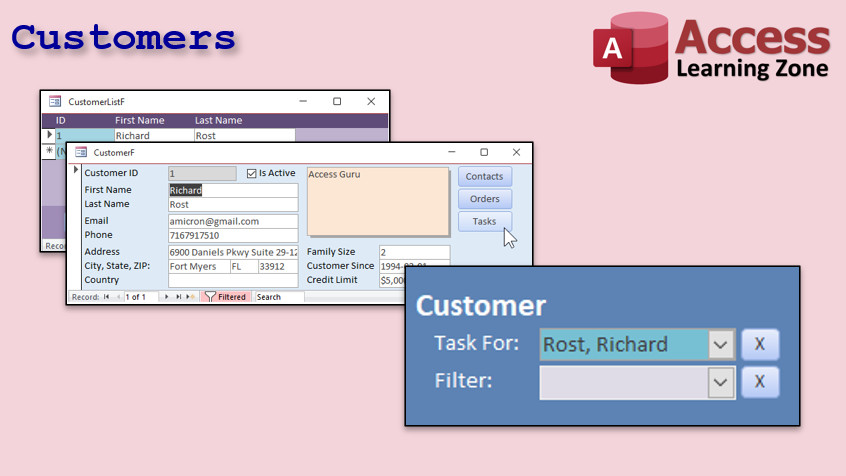This screenshot has height=476, width=846.
Task: Click the Email field with amicron@gmail.com
Action: (233, 221)
